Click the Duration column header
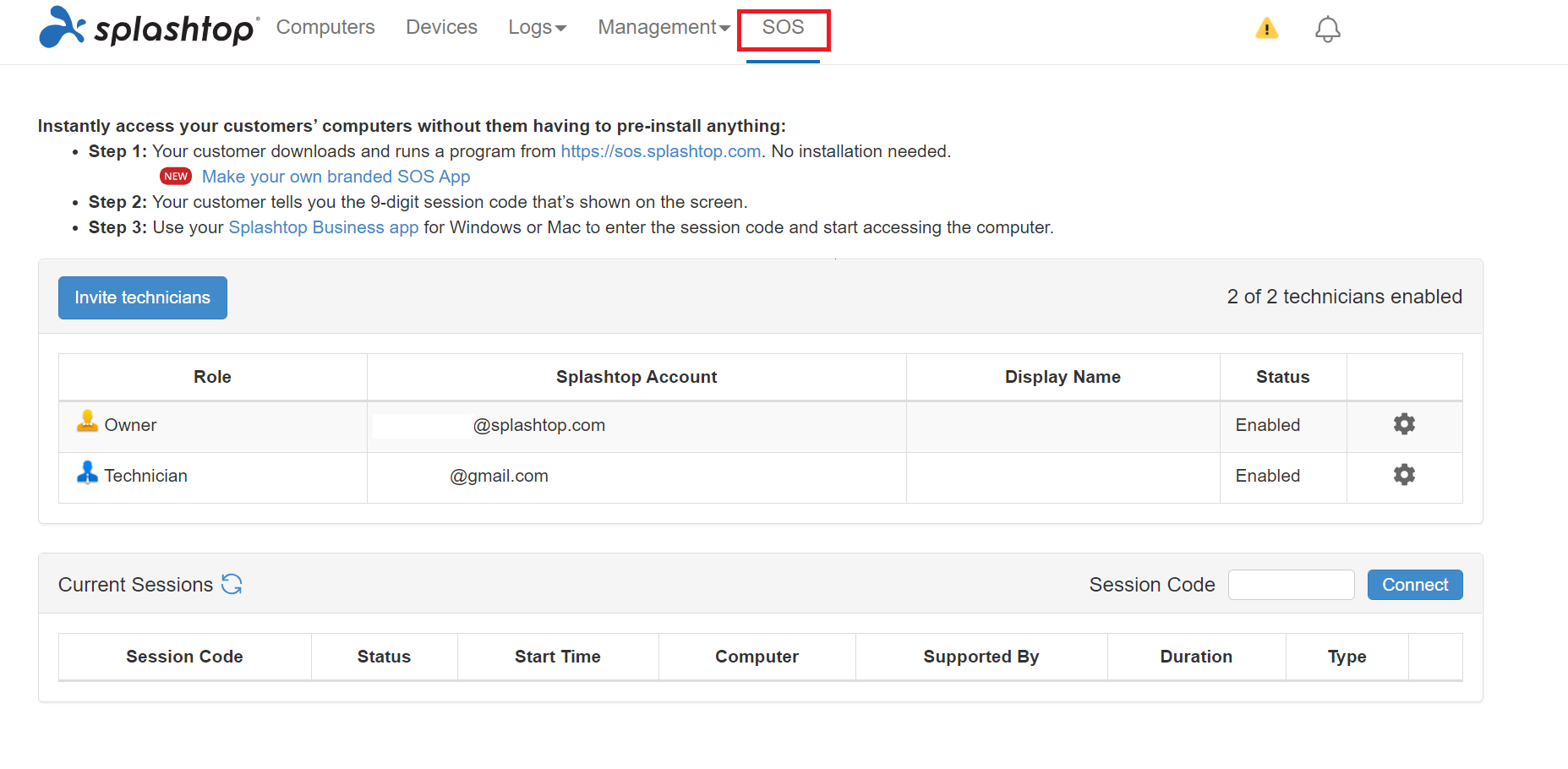Viewport: 1568px width, 769px height. (1196, 657)
